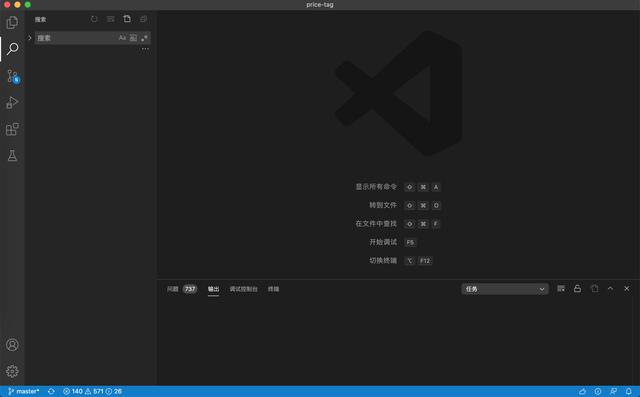This screenshot has height=397, width=640.
Task: Refresh search results in search panel
Action: pos(94,19)
